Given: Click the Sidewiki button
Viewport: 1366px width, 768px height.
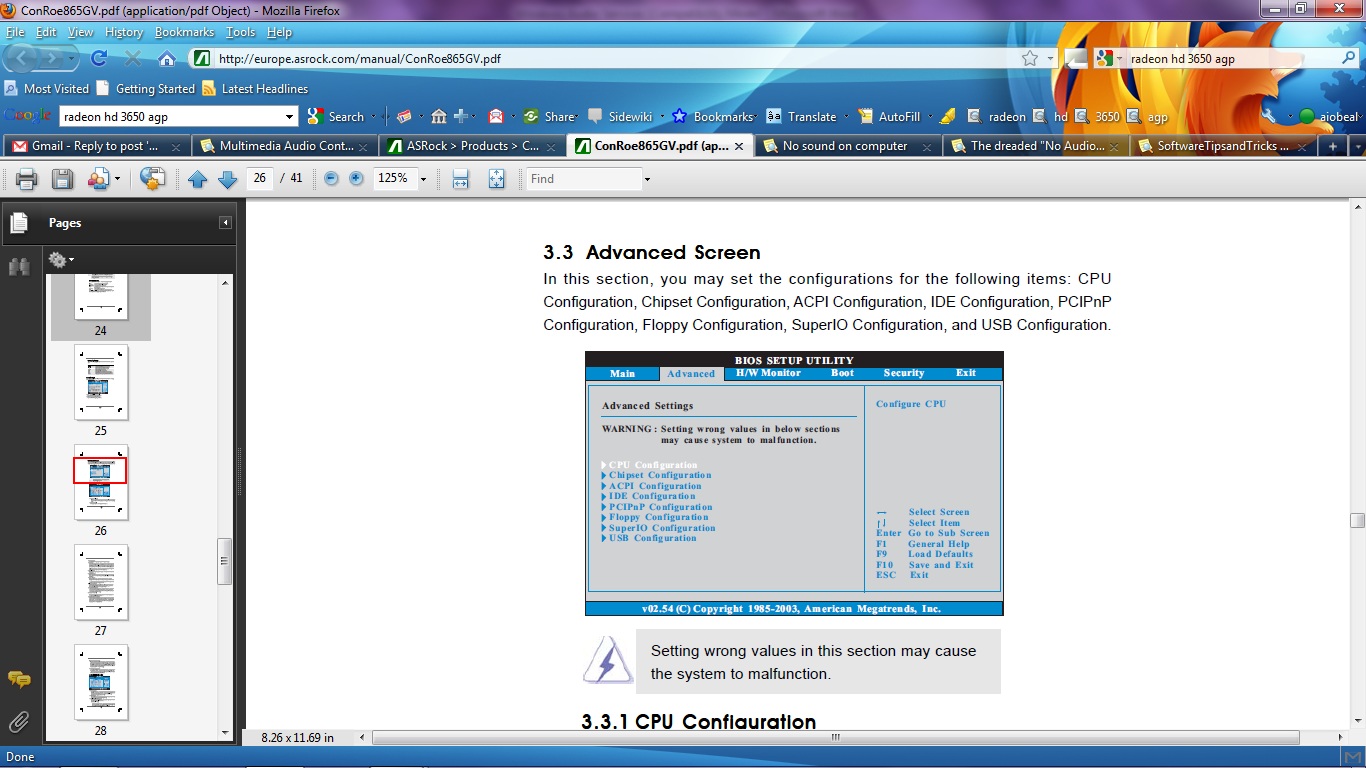Looking at the screenshot, I should [x=619, y=116].
